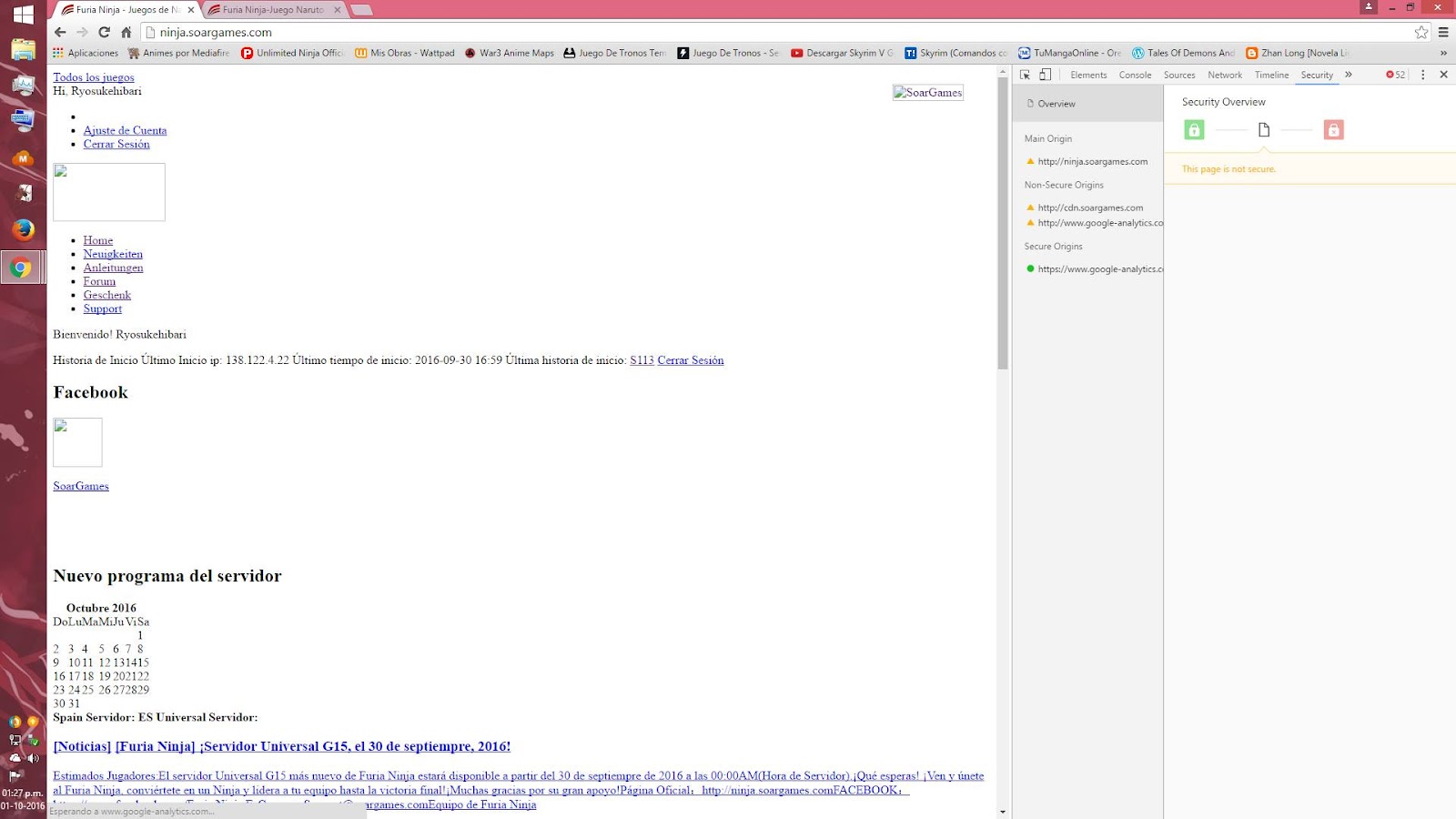Show the 52 errors indicator in DevTools
Viewport: 1456px width, 819px height.
tap(1395, 75)
